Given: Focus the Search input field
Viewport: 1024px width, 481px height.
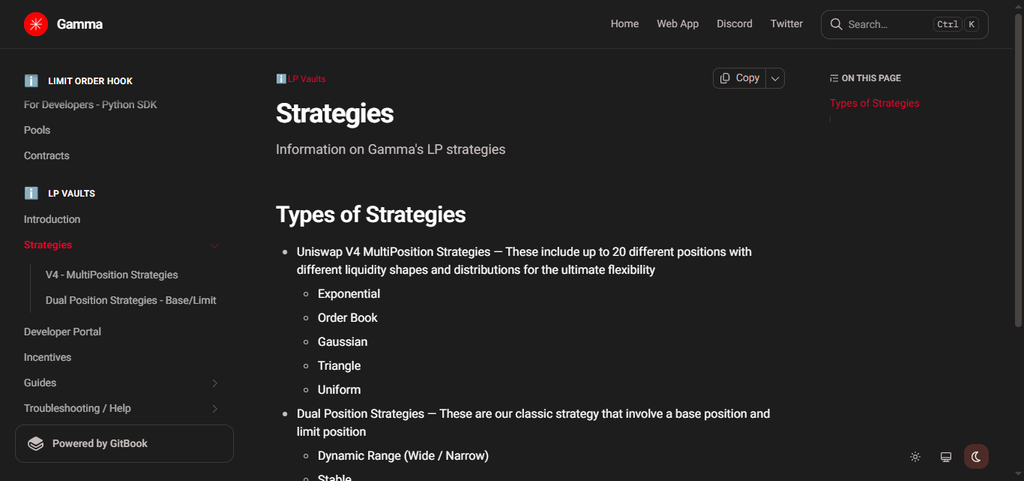Looking at the screenshot, I should pyautogui.click(x=904, y=24).
